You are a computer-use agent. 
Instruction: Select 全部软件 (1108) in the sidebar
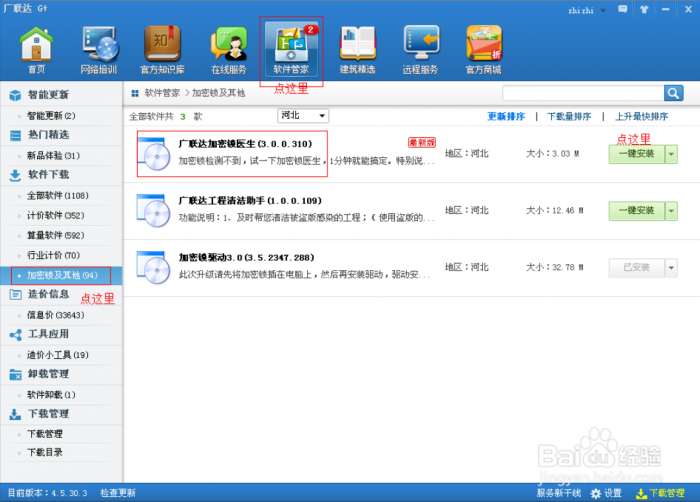[x=58, y=195]
